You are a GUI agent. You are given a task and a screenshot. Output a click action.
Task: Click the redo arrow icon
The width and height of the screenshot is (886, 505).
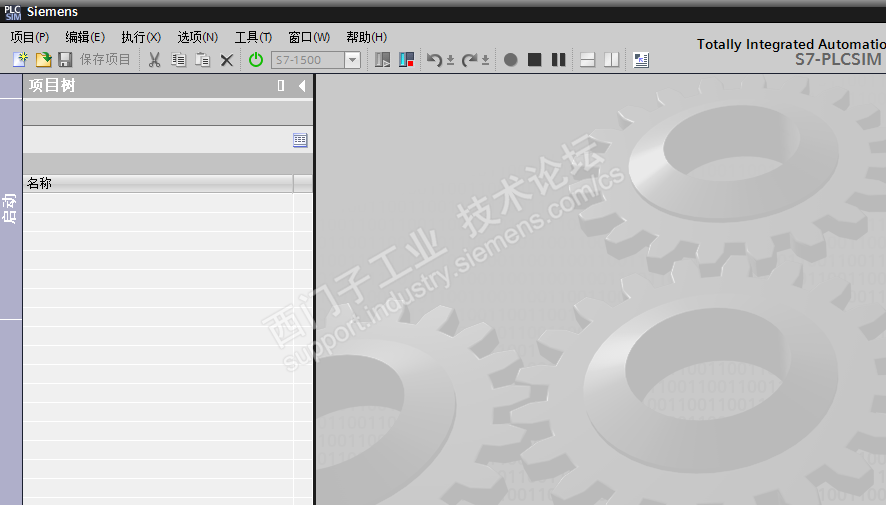469,59
